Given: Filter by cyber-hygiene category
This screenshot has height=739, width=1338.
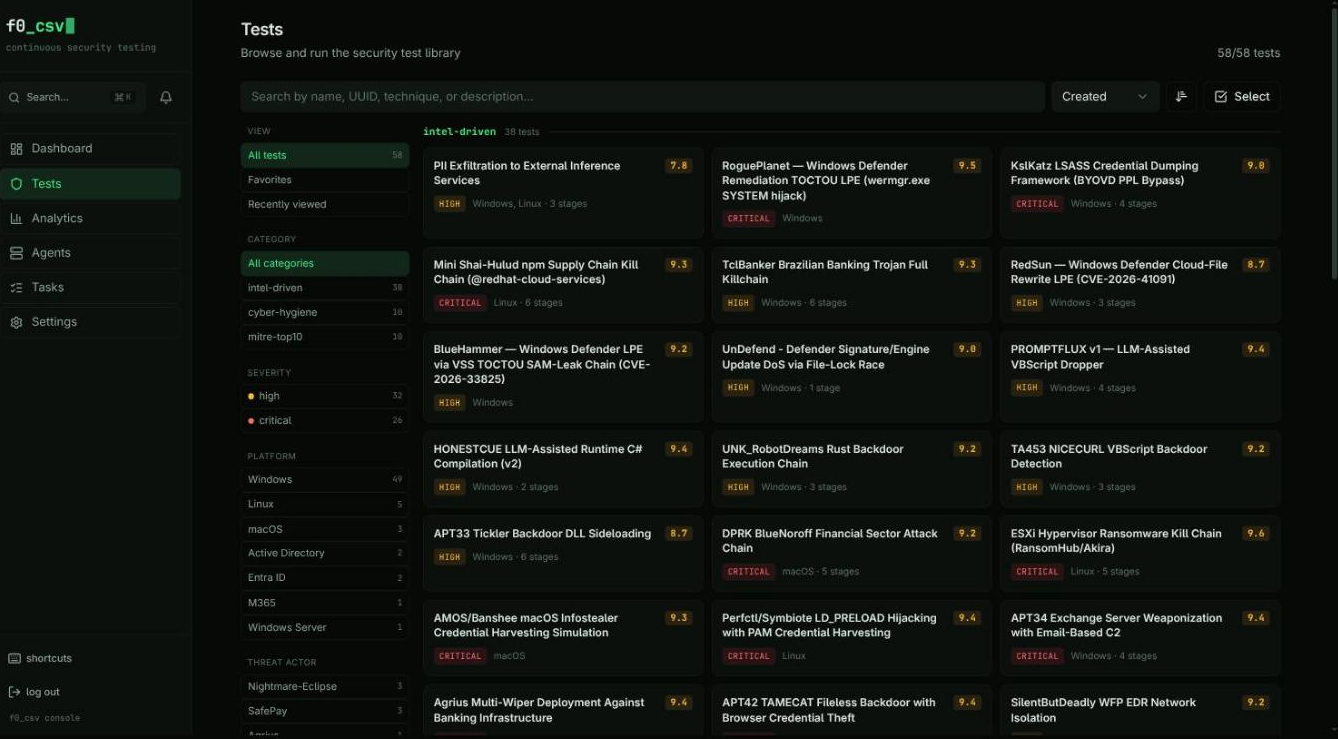Looking at the screenshot, I should coord(325,312).
